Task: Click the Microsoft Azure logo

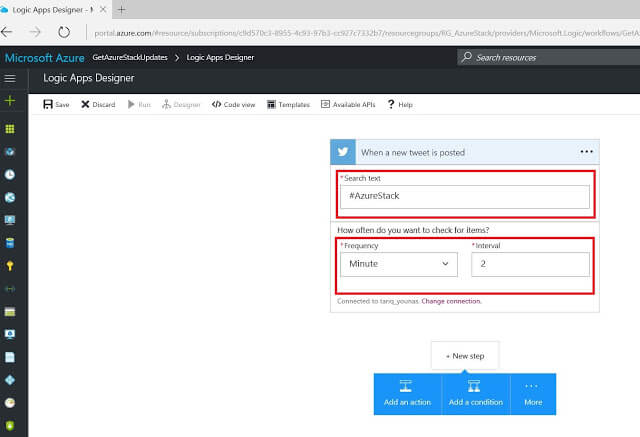Action: (44, 58)
